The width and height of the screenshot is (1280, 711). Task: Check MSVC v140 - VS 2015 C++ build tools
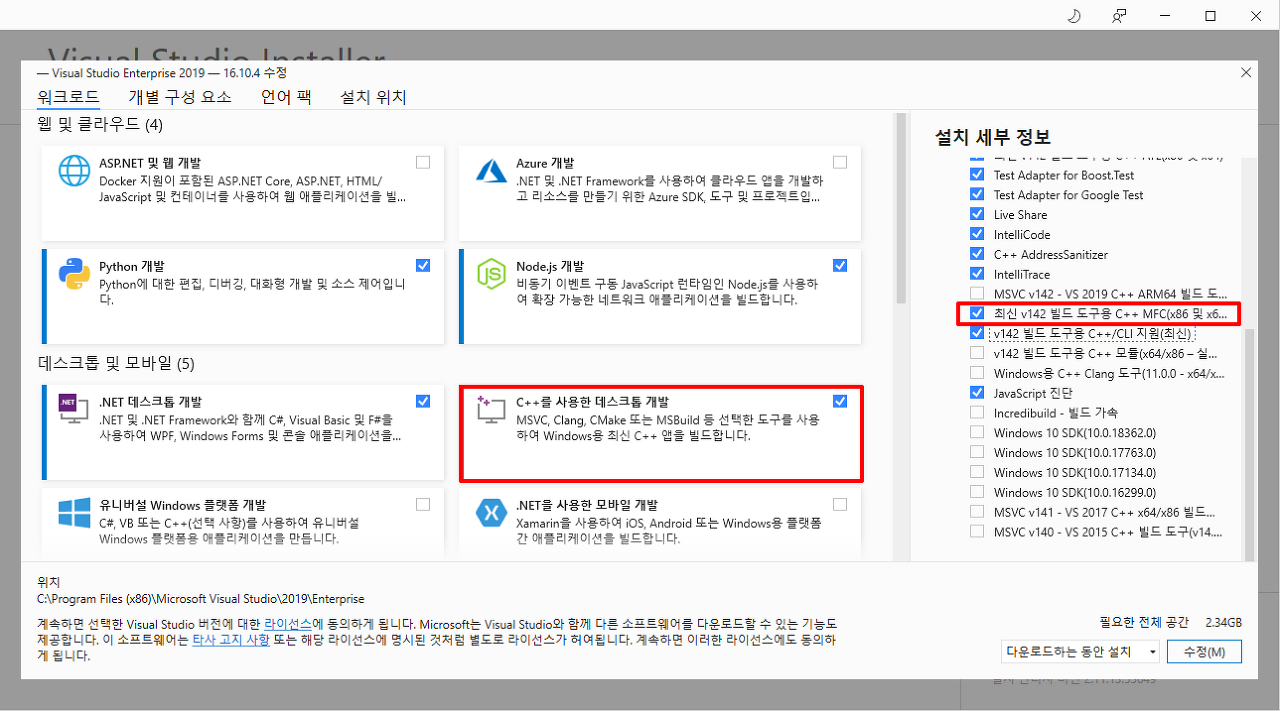pos(977,532)
